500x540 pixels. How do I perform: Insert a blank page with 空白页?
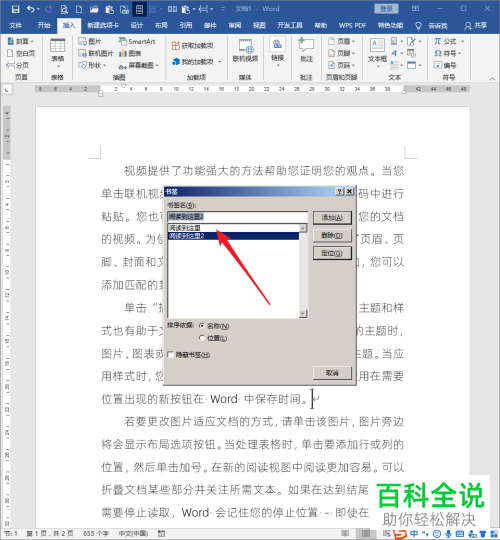(21, 53)
